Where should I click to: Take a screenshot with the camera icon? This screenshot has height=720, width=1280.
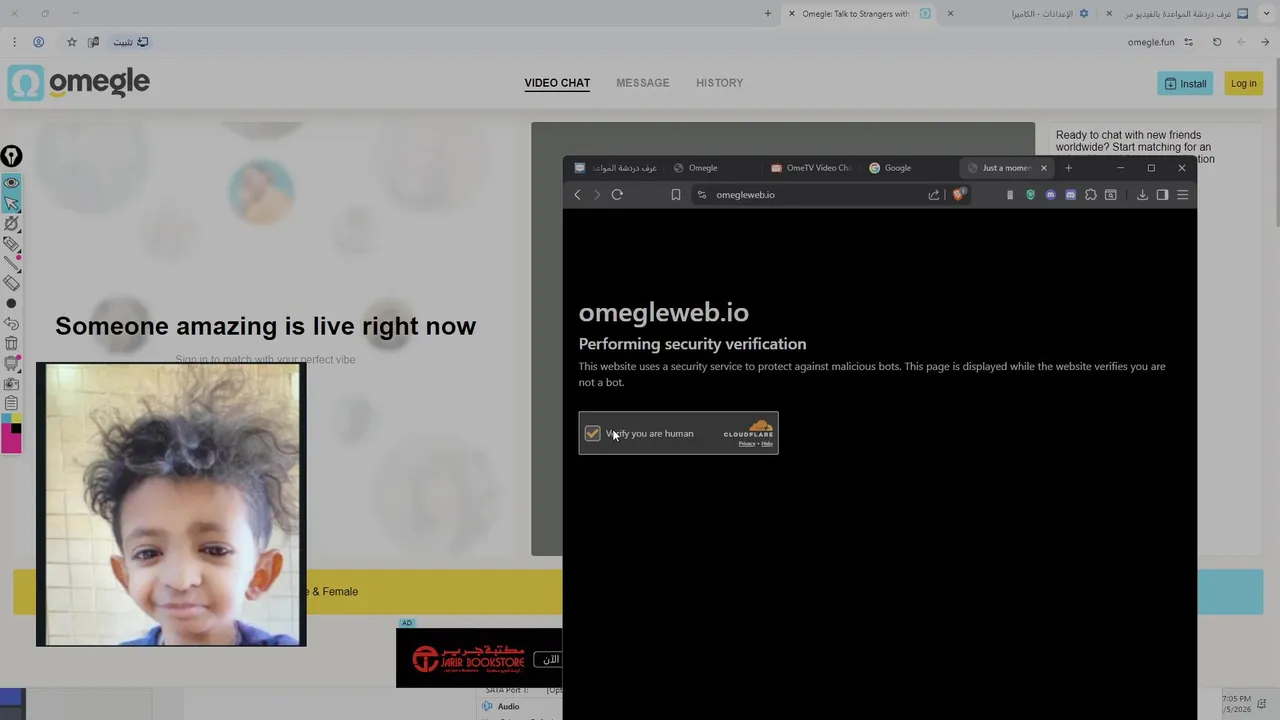[x=11, y=383]
